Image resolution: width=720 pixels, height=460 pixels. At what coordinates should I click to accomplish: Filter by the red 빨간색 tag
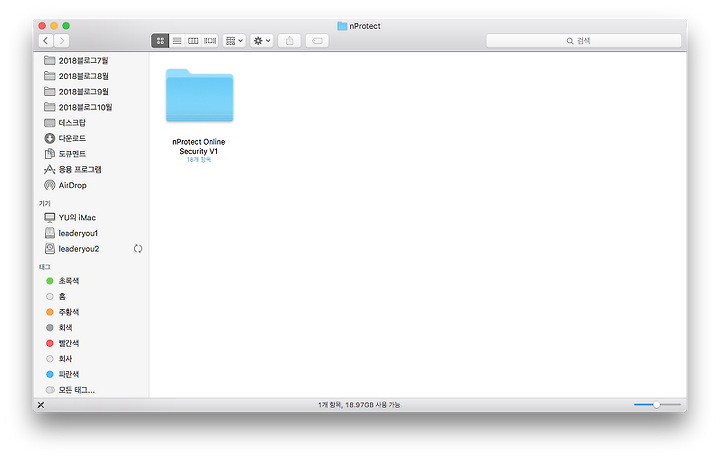[92, 343]
